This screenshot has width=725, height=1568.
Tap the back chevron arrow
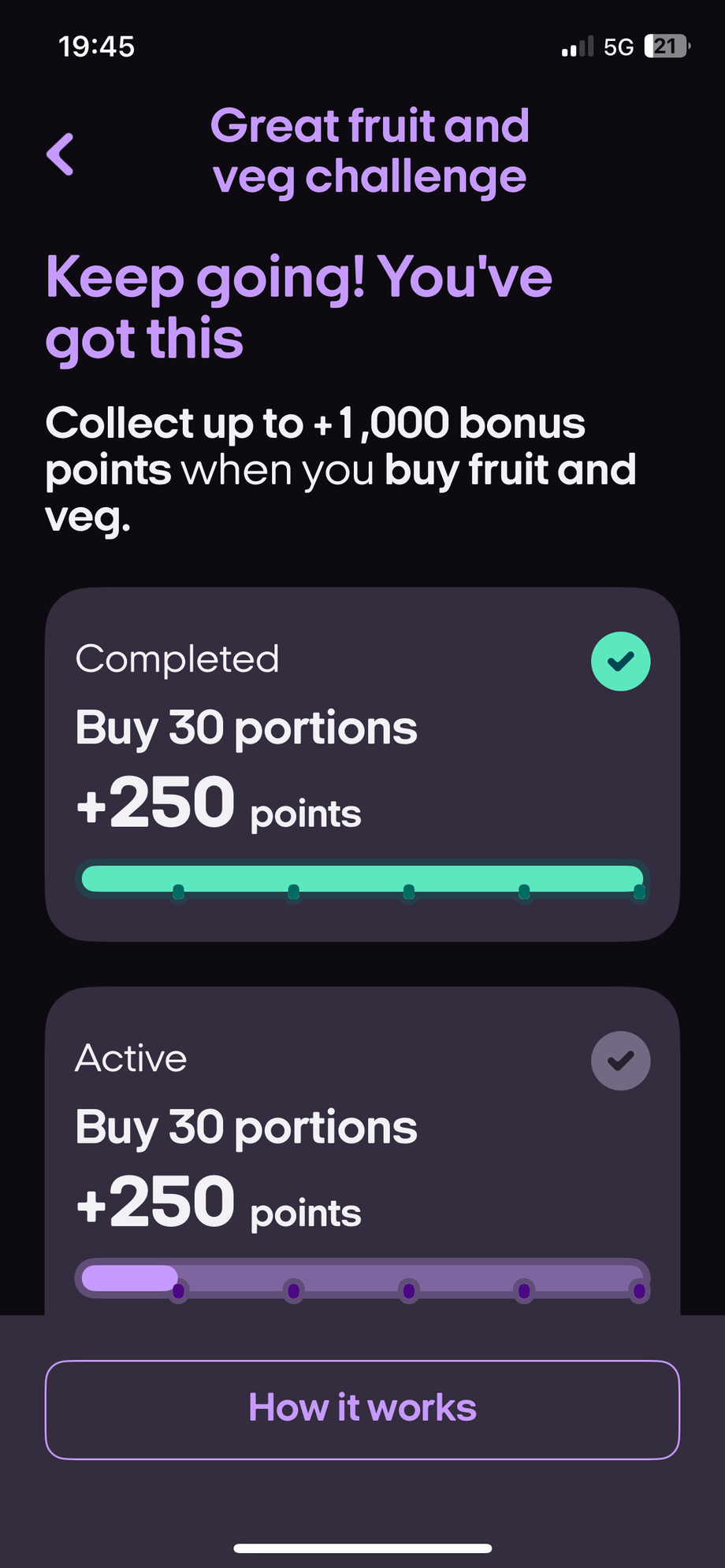tap(61, 154)
